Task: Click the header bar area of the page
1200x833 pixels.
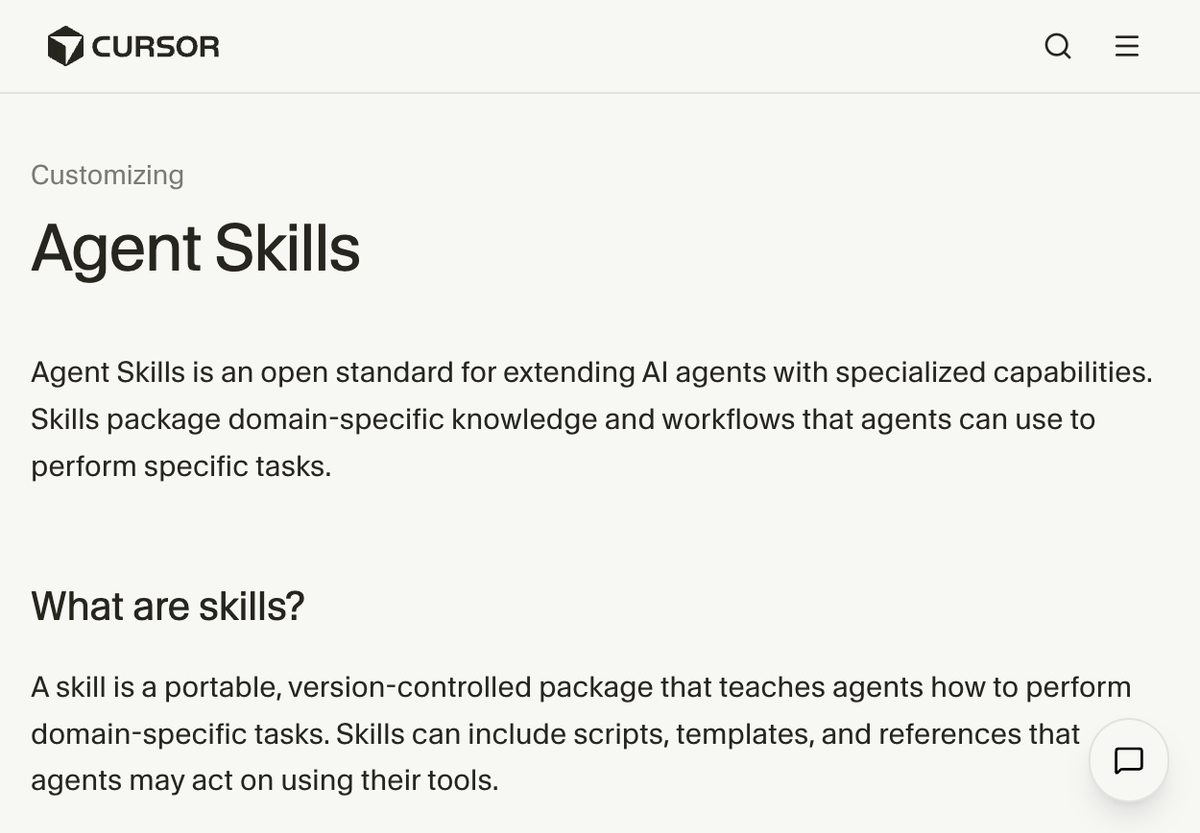Action: click(600, 46)
